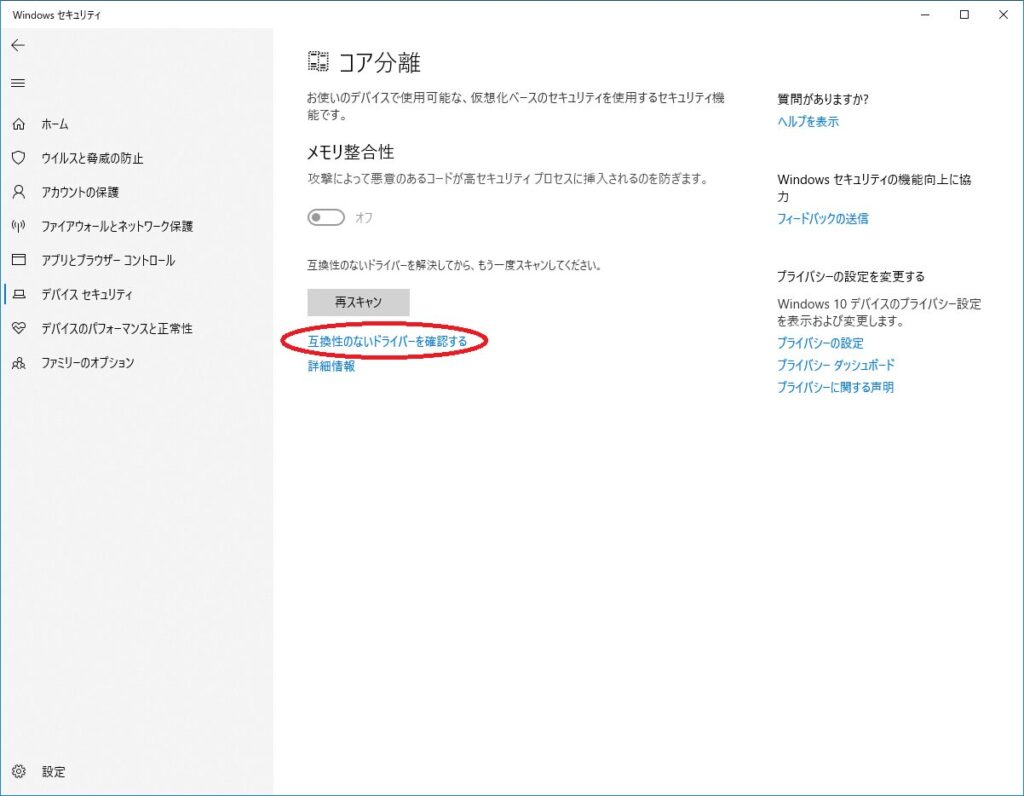Image resolution: width=1024 pixels, height=796 pixels.
Task: Open the プライバシーの設定 link
Action: (820, 343)
